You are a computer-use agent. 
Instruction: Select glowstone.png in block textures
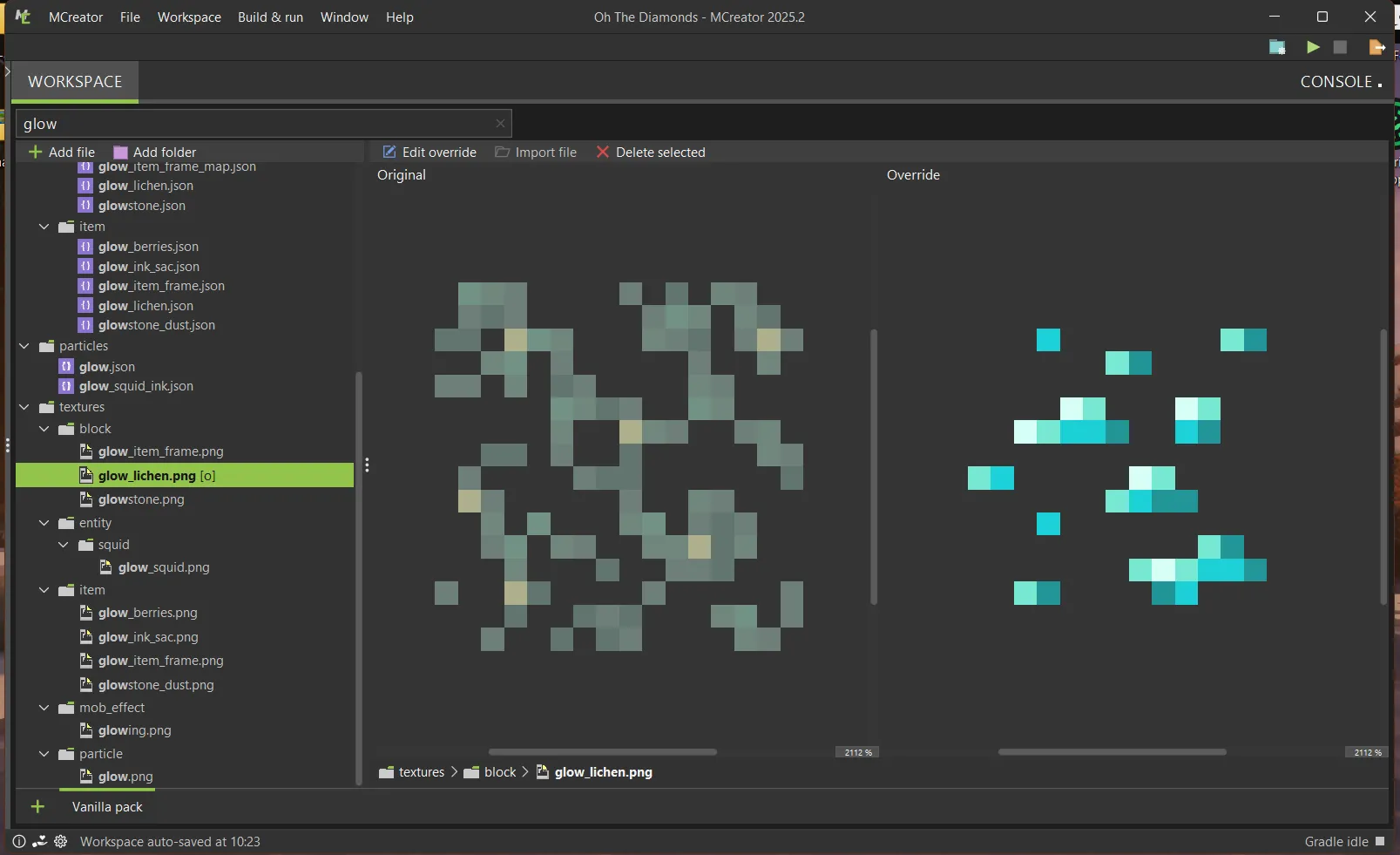pyautogui.click(x=141, y=499)
